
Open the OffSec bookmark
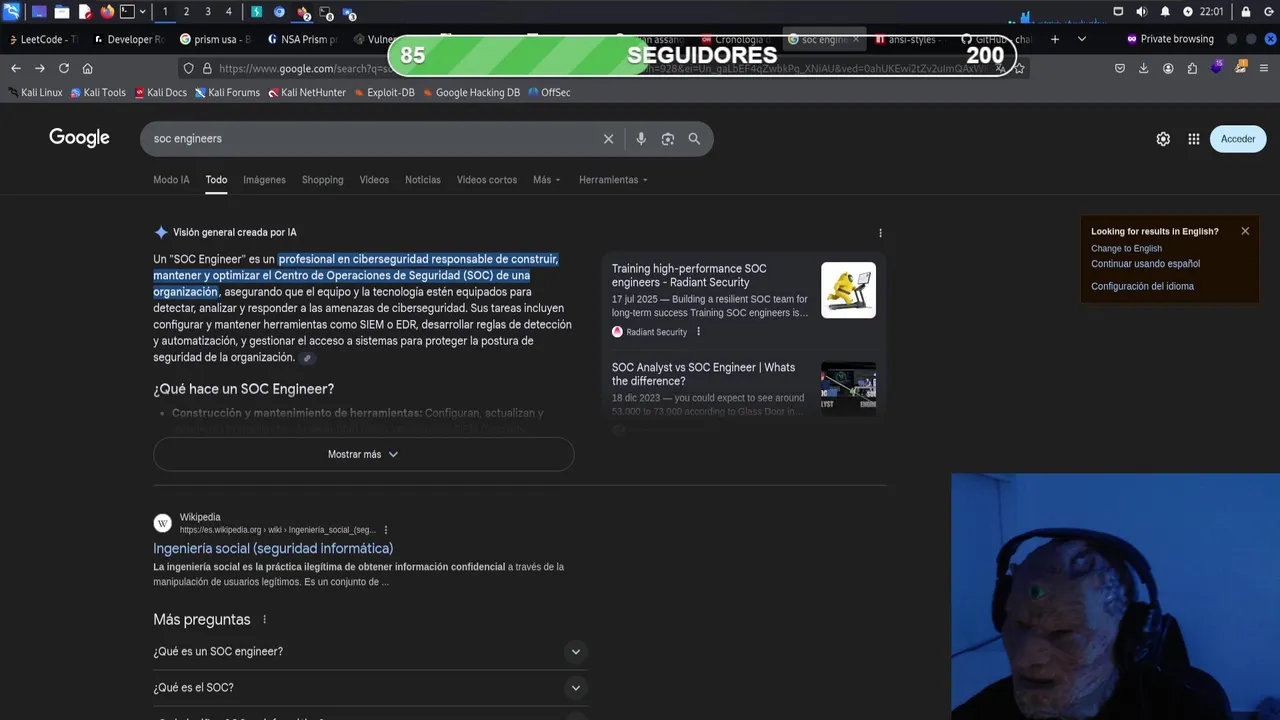(x=549, y=92)
